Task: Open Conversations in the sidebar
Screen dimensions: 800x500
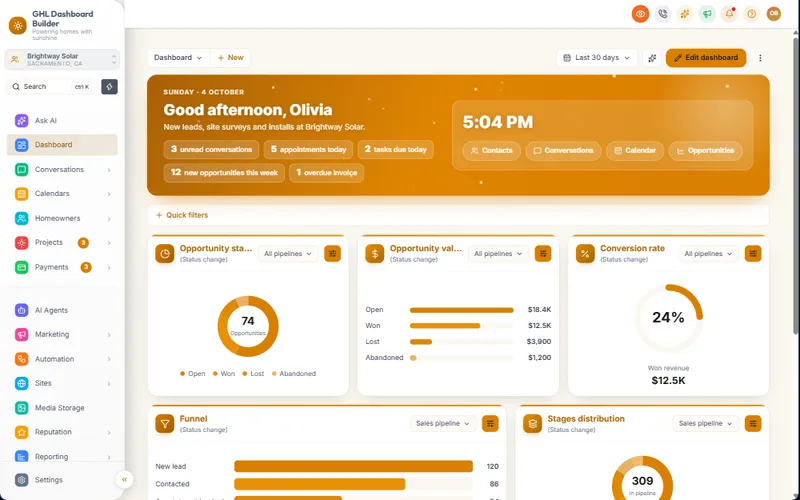Action: coord(62,169)
